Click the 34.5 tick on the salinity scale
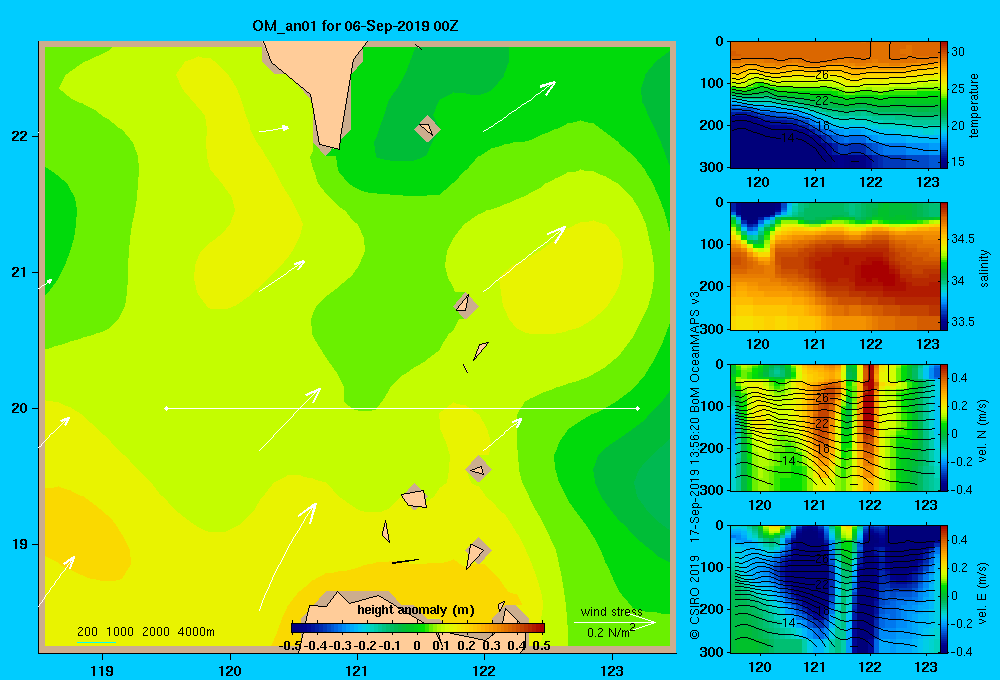The width and height of the screenshot is (1000, 680). 962,239
